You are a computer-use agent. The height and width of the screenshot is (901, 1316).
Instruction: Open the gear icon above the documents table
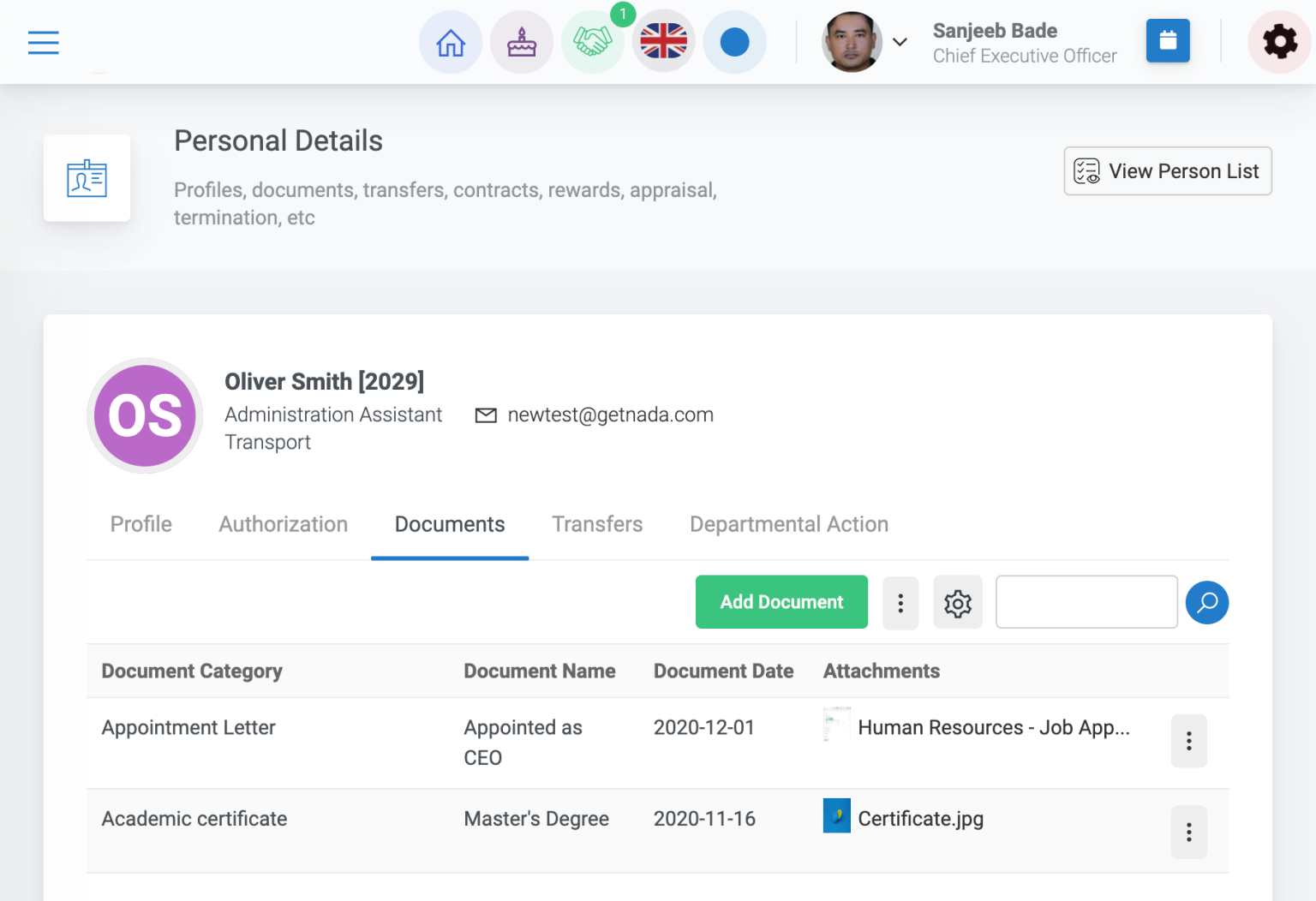pos(957,602)
